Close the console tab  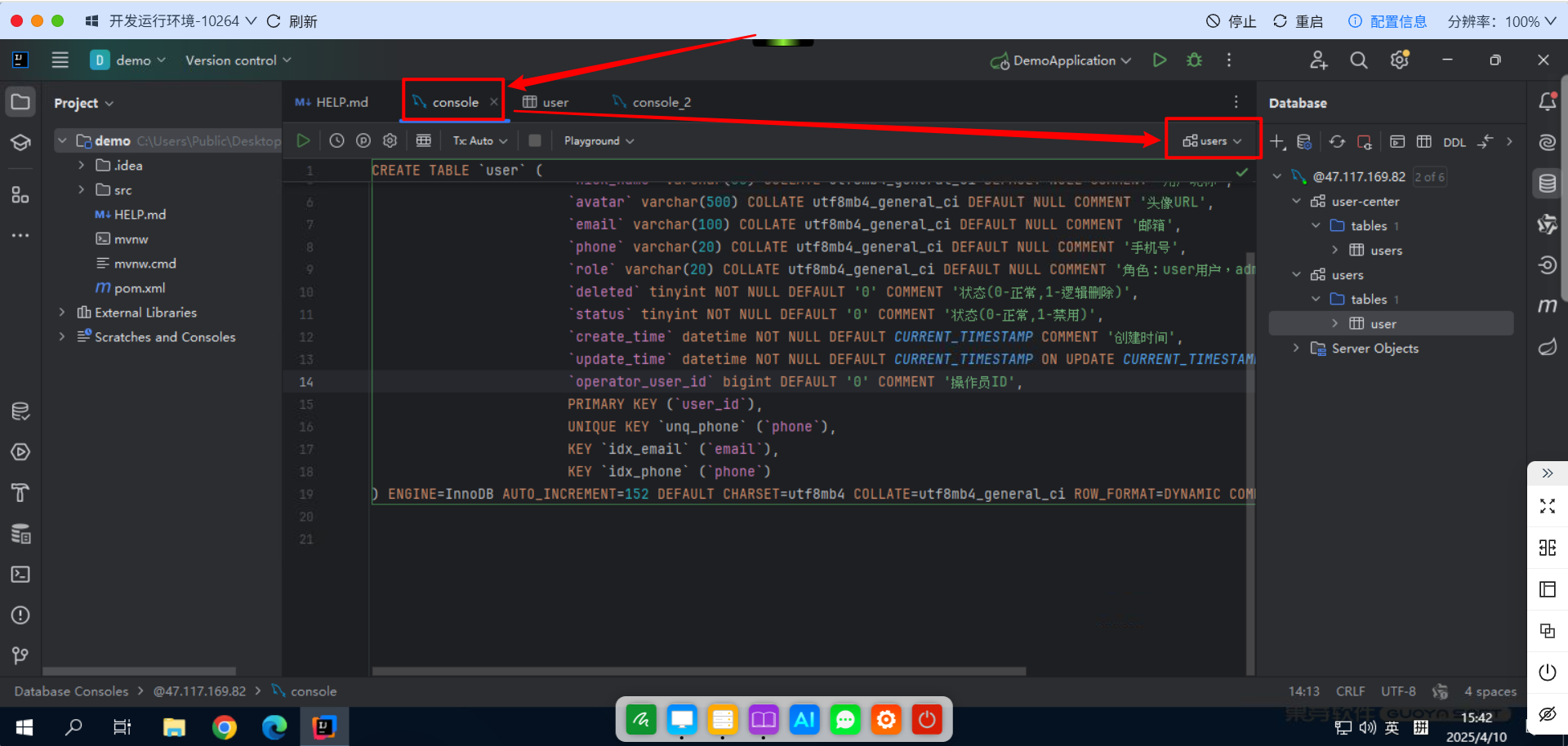coord(493,102)
